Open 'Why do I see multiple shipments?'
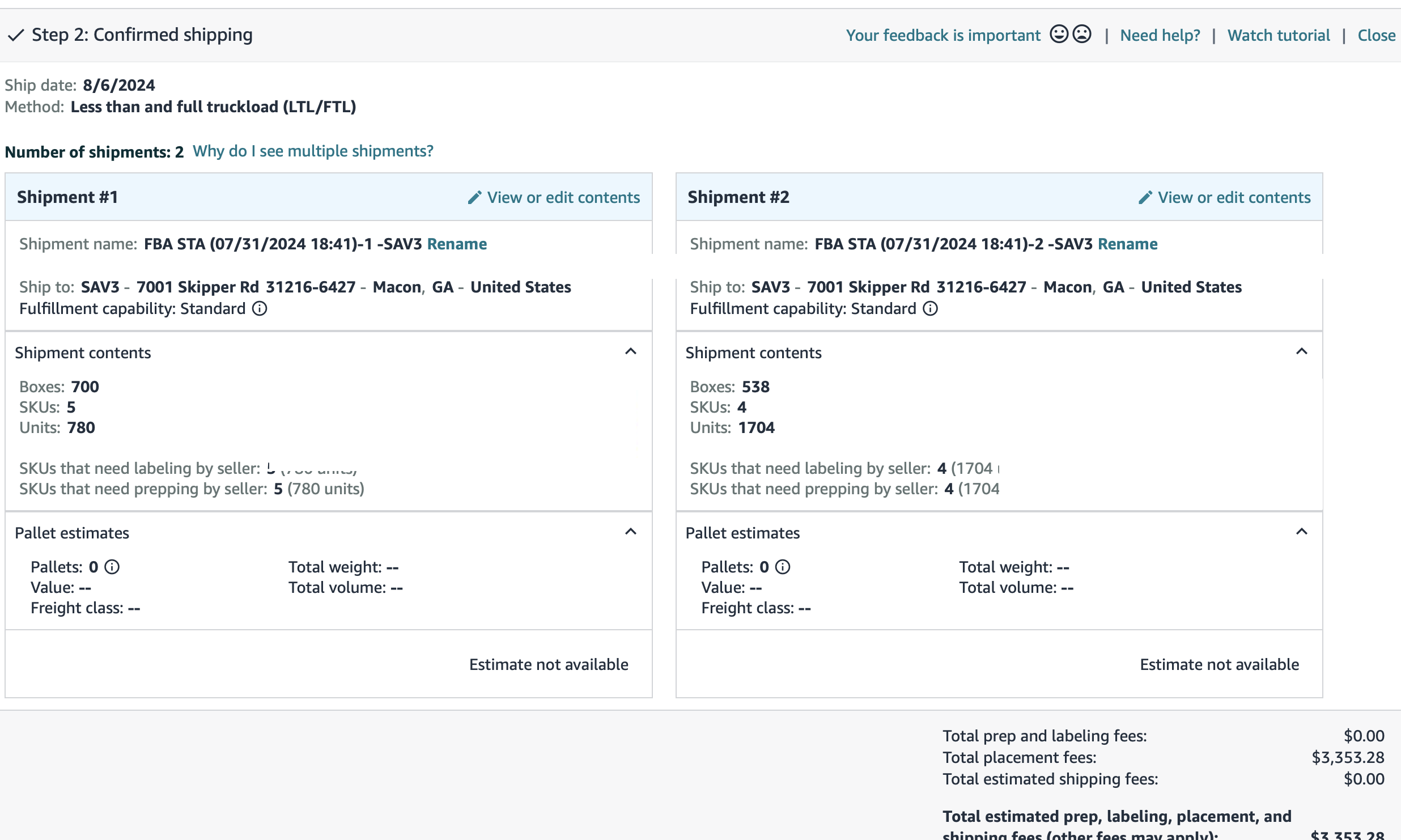1401x840 pixels. pos(313,151)
